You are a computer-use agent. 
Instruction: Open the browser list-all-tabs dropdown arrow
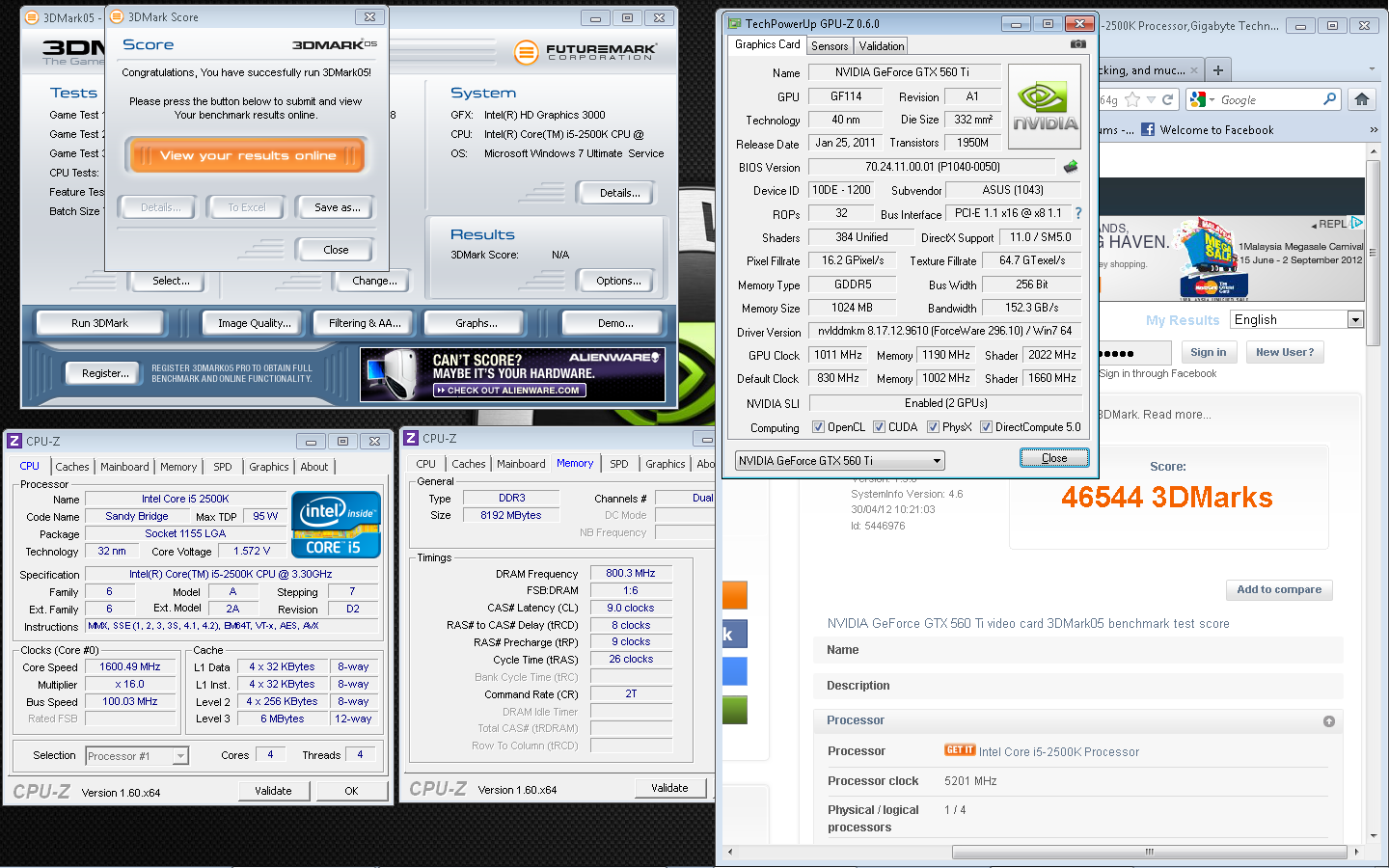pyautogui.click(x=1373, y=70)
